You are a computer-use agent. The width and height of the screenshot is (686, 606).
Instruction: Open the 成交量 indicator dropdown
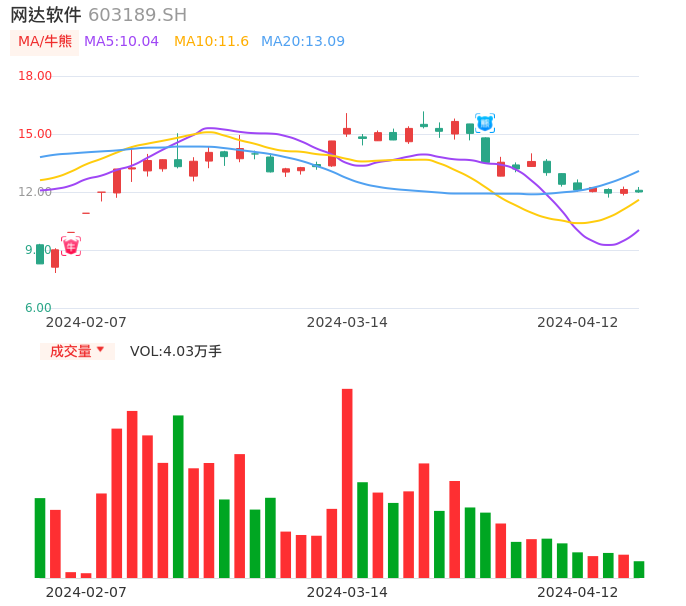[77, 351]
